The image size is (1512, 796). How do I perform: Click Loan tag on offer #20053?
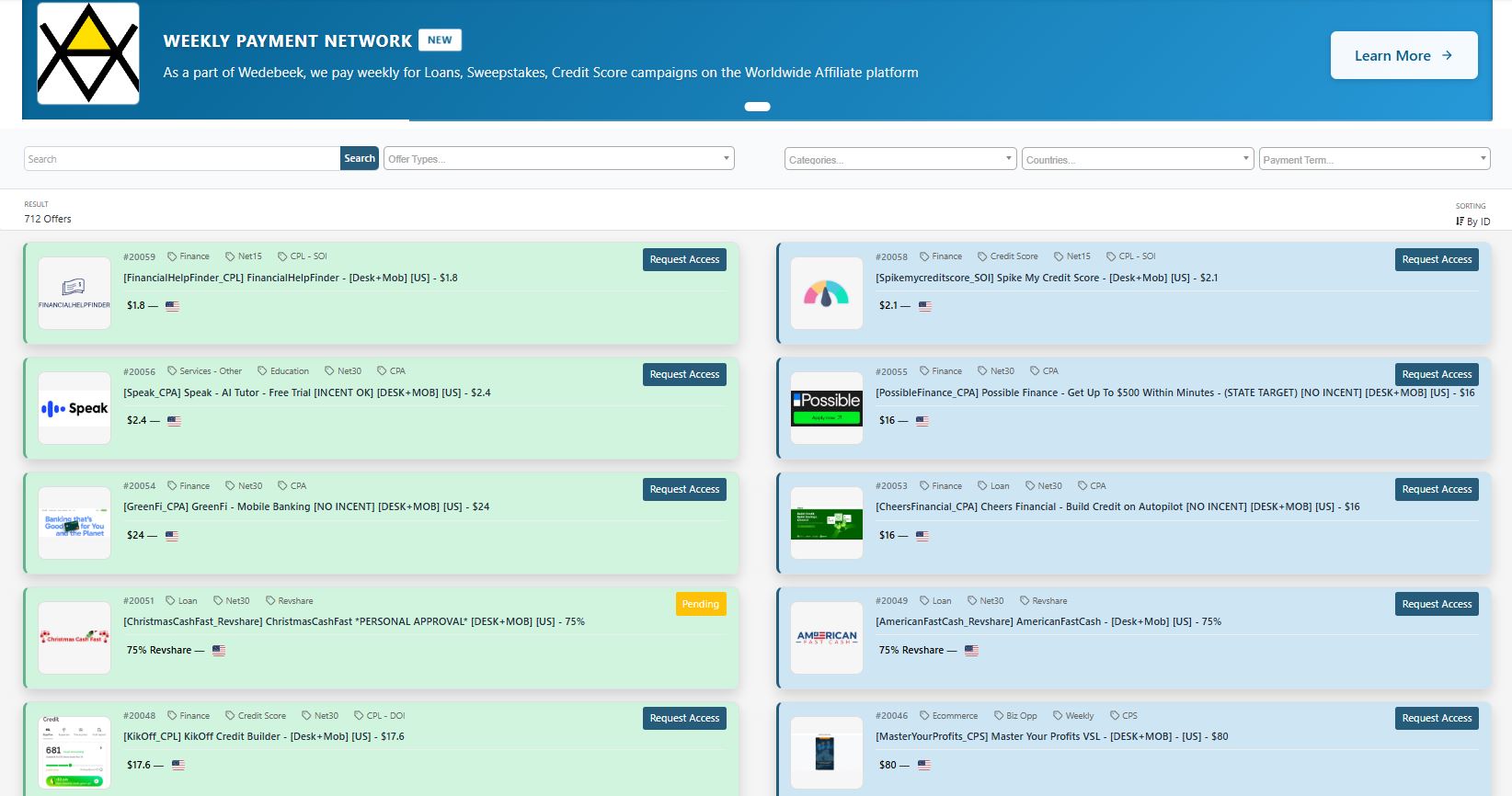tap(993, 486)
